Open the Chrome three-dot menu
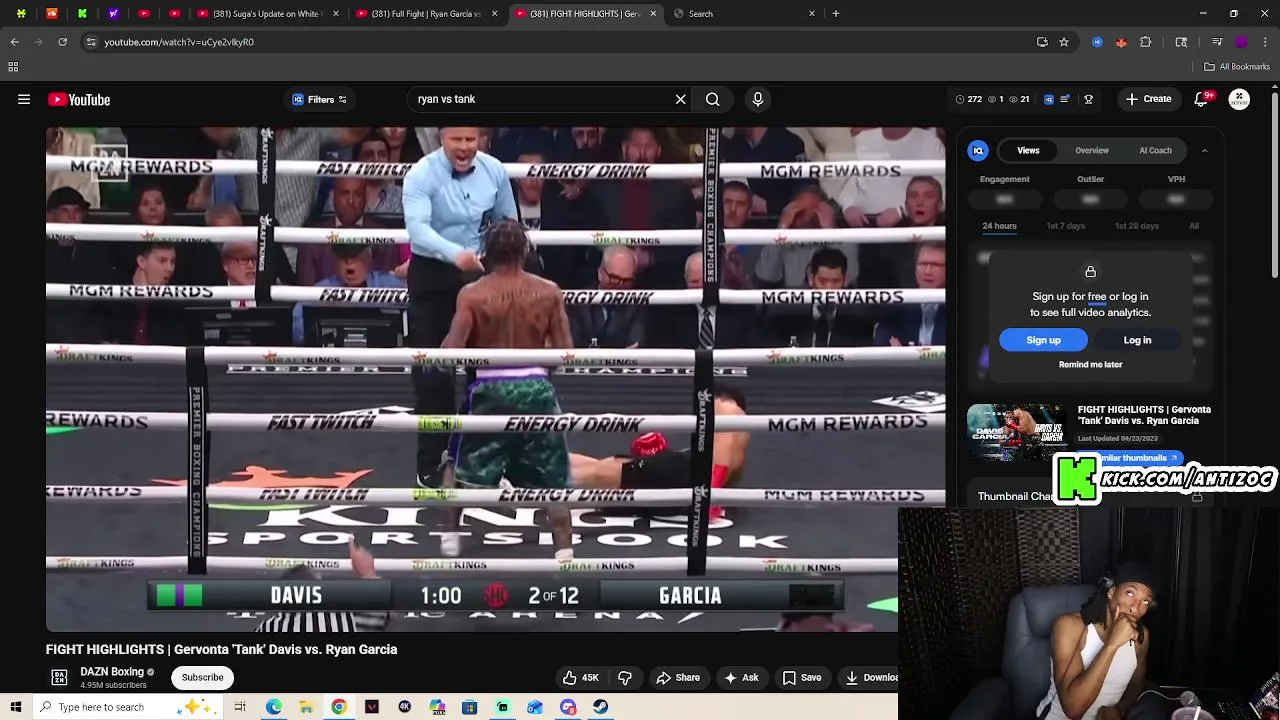Image resolution: width=1280 pixels, height=720 pixels. click(1266, 42)
